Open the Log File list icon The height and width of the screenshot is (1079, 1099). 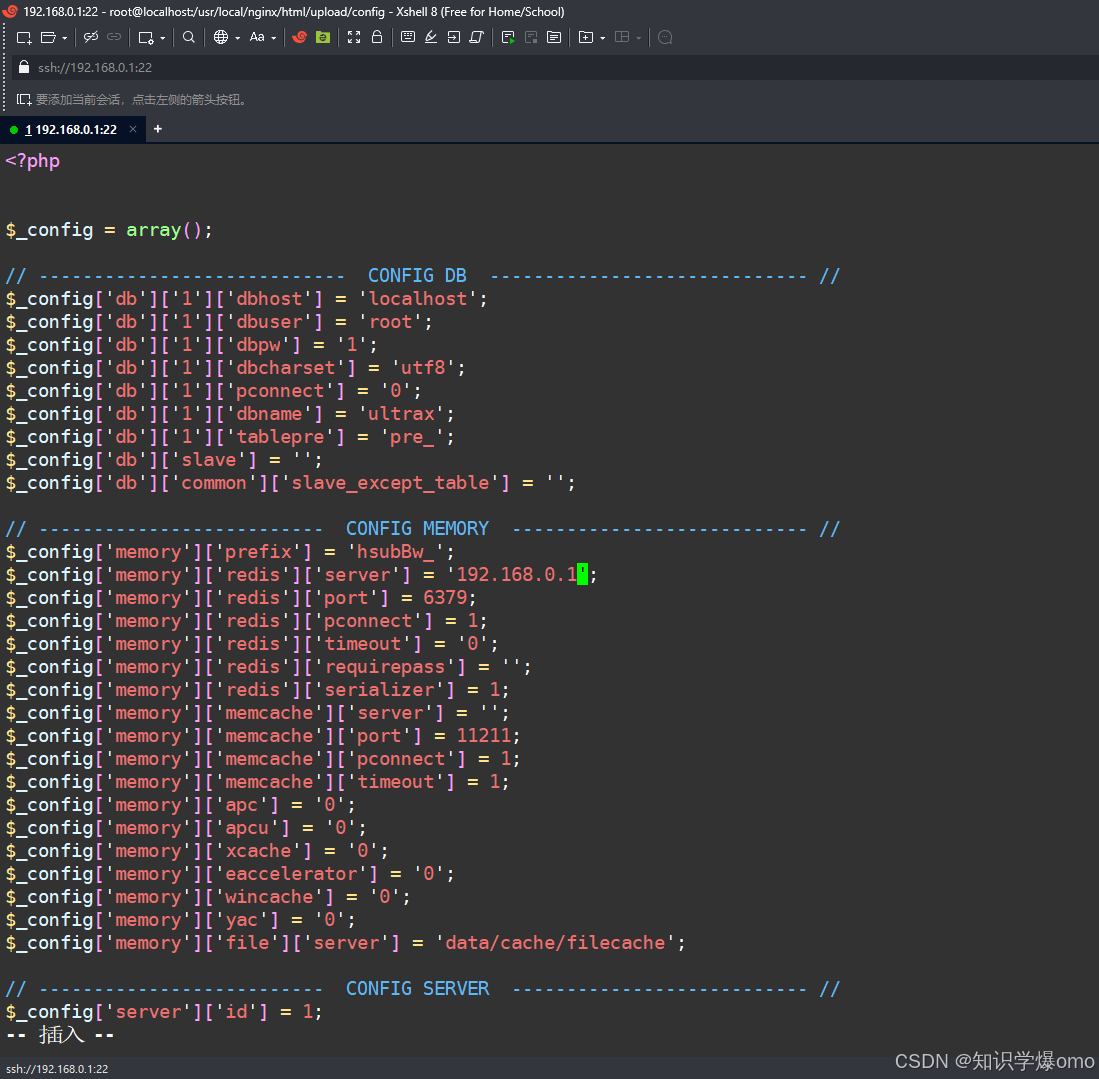click(554, 38)
